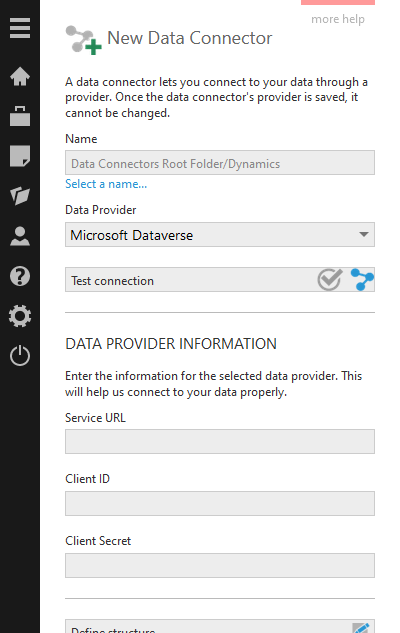The height and width of the screenshot is (633, 400).
Task: Open the hamburger main menu
Action: pyautogui.click(x=20, y=28)
